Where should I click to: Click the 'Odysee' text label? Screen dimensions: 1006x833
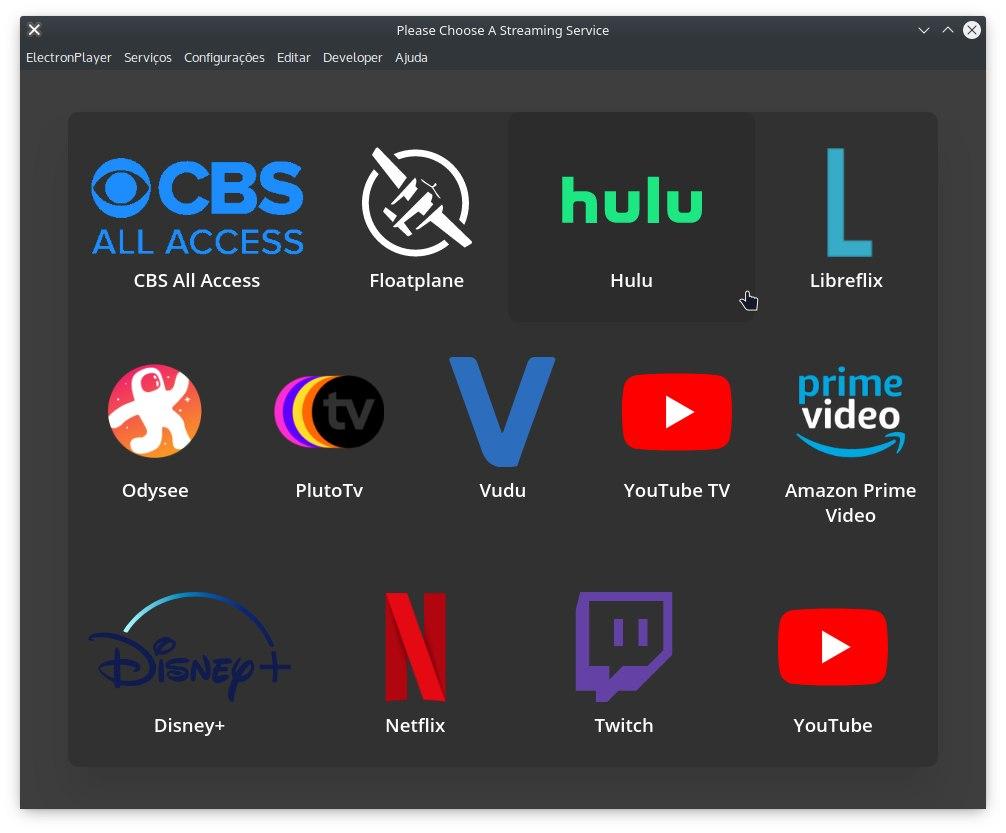click(155, 490)
